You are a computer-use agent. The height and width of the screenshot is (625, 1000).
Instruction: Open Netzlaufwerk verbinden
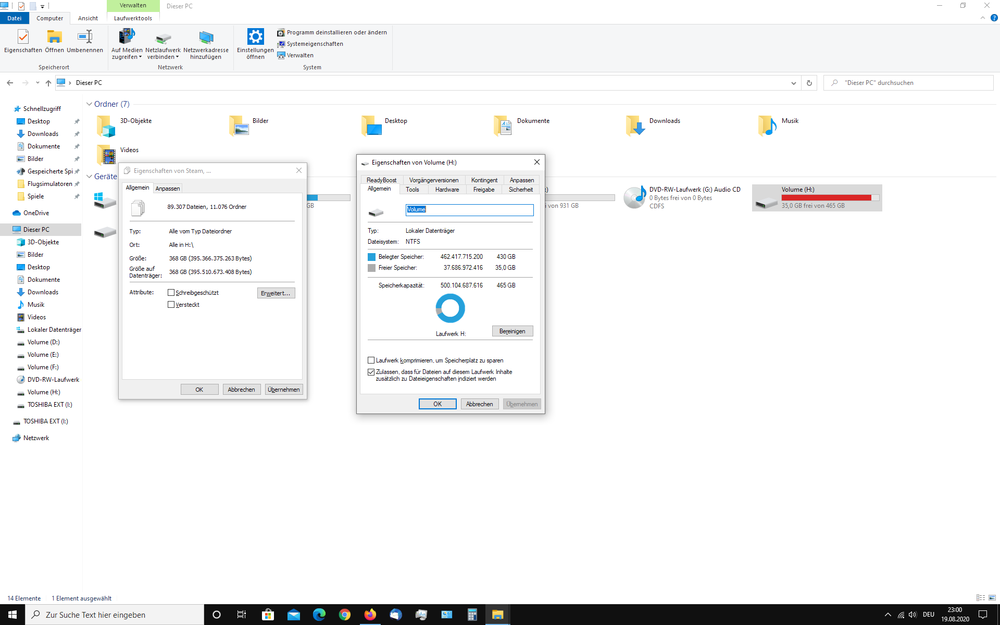tap(161, 40)
